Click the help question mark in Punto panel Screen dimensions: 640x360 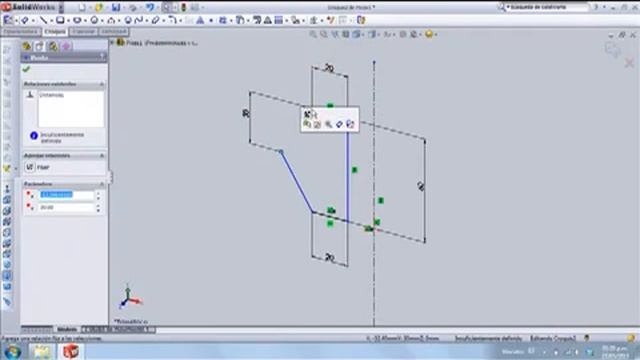[x=102, y=58]
